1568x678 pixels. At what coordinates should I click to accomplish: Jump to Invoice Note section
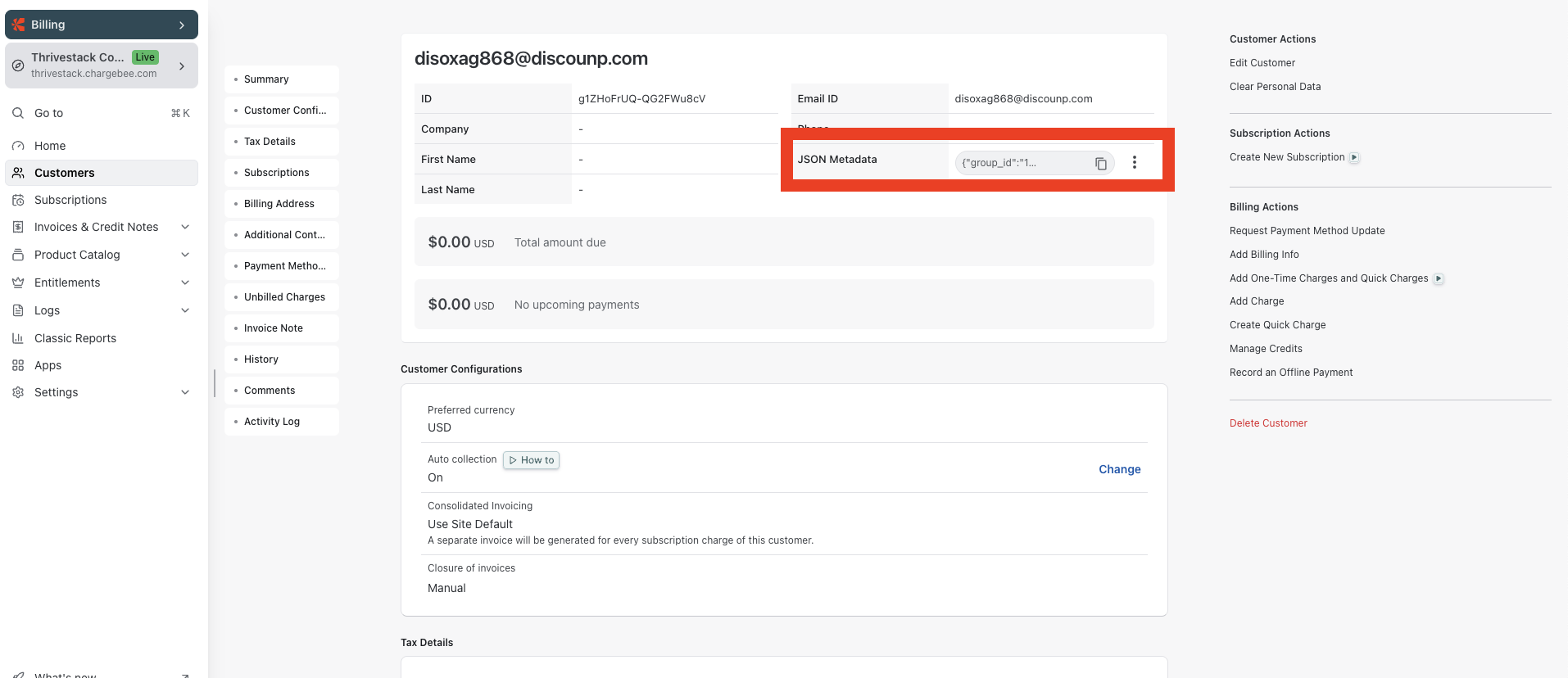tap(282, 328)
